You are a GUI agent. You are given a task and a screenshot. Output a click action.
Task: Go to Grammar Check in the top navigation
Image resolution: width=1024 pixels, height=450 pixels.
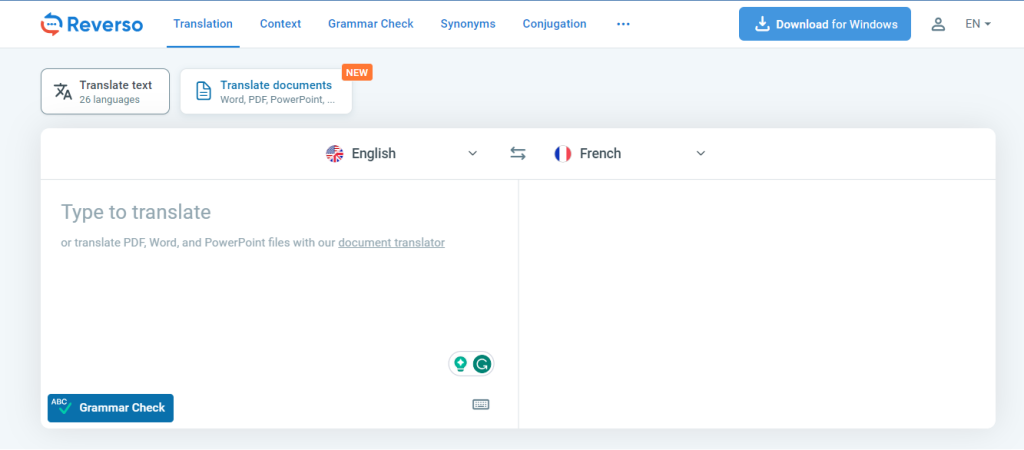[370, 24]
